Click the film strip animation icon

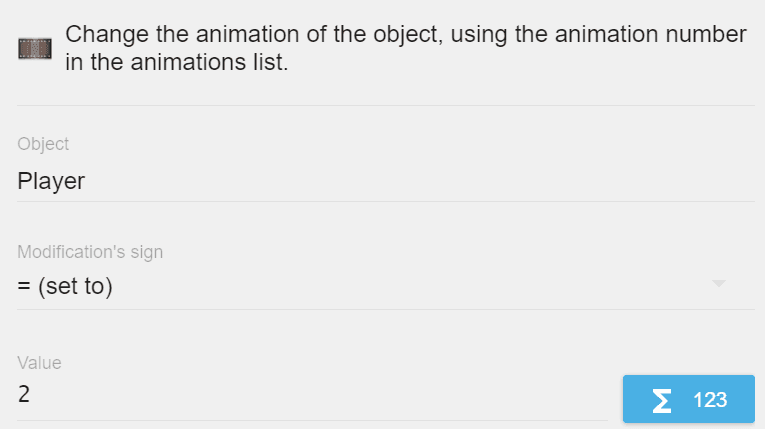[35, 48]
